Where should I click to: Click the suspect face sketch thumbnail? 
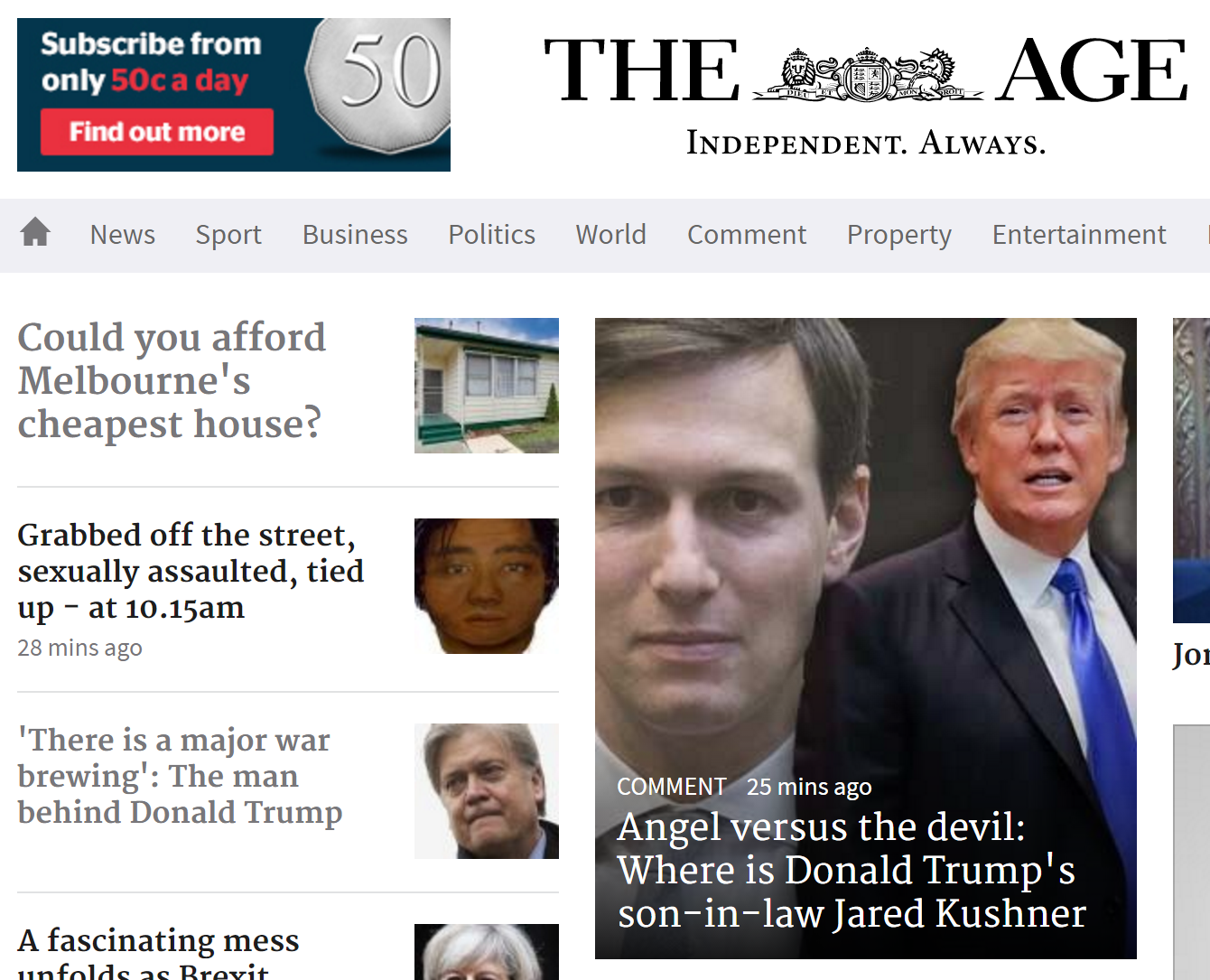click(x=487, y=586)
